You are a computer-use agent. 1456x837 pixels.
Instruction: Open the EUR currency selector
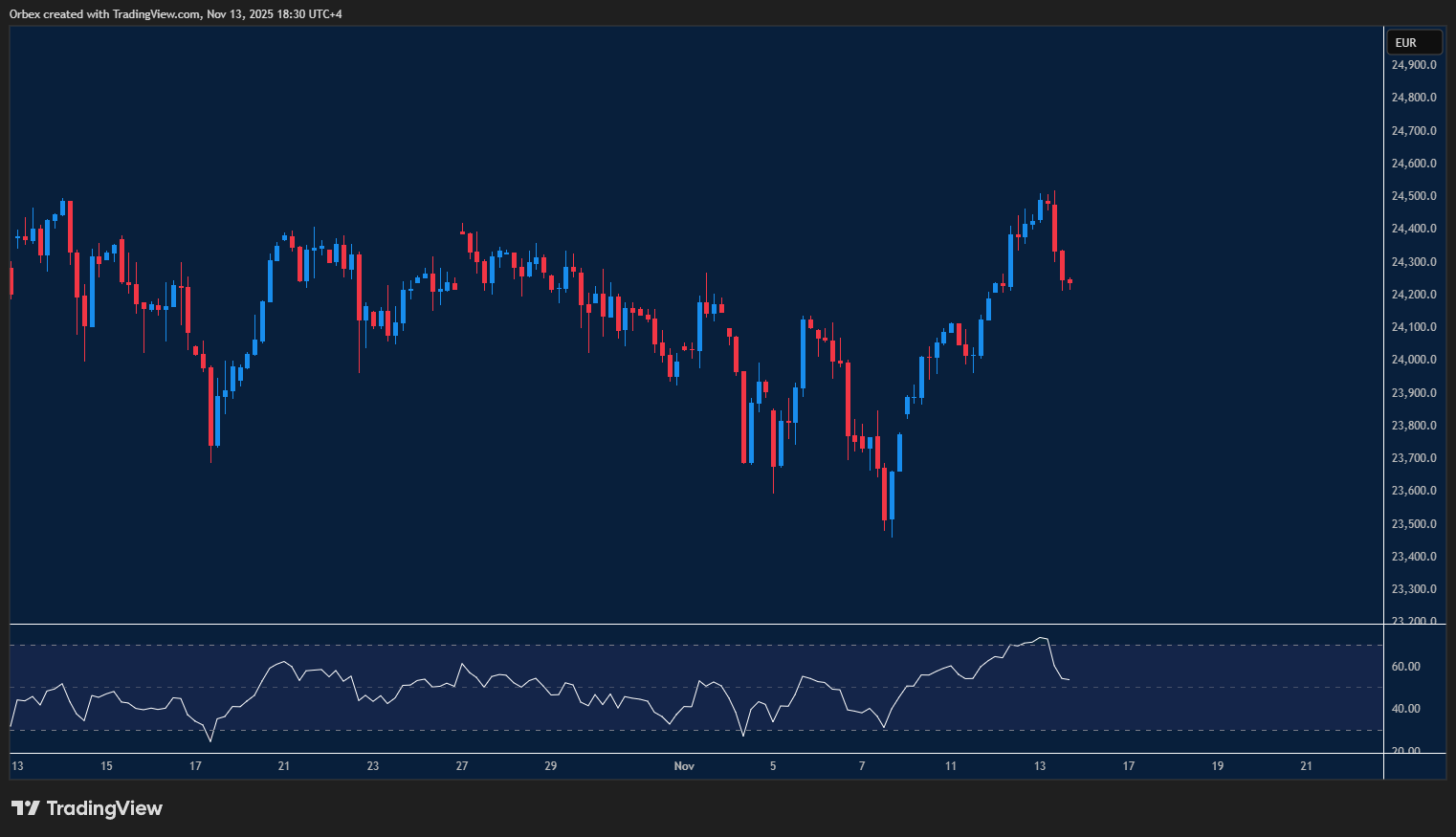point(1414,42)
